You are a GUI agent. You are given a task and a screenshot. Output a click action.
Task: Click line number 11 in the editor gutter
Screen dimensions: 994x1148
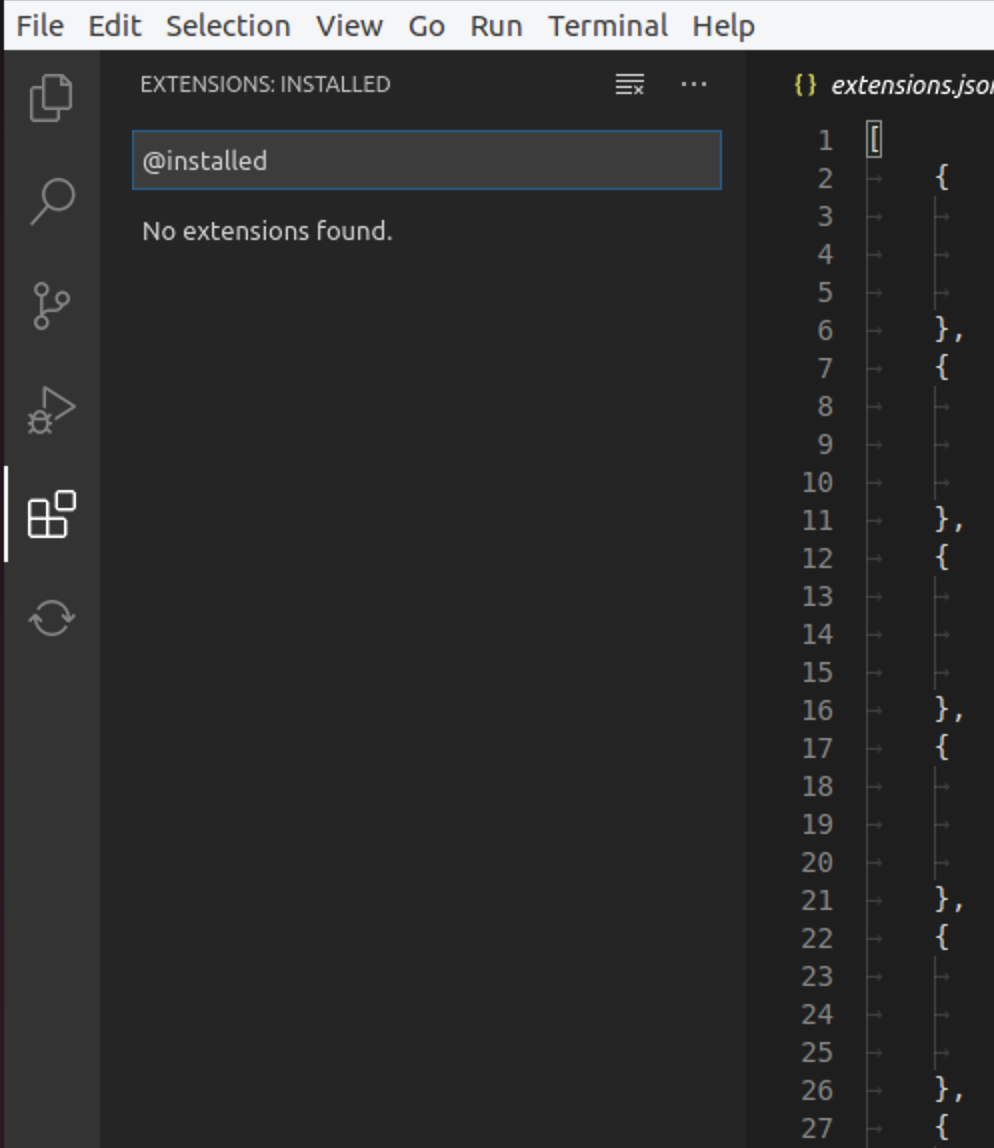point(818,521)
